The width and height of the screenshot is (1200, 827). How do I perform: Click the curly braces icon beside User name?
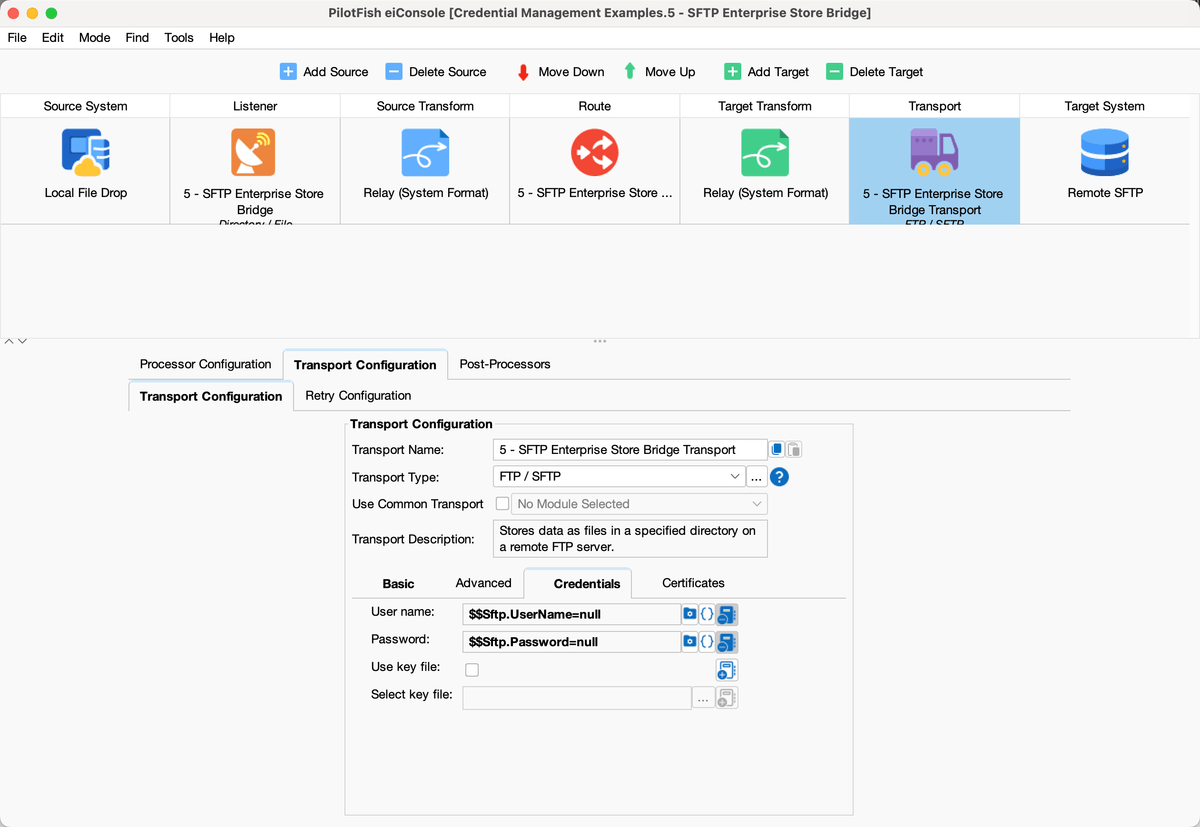[x=706, y=614]
